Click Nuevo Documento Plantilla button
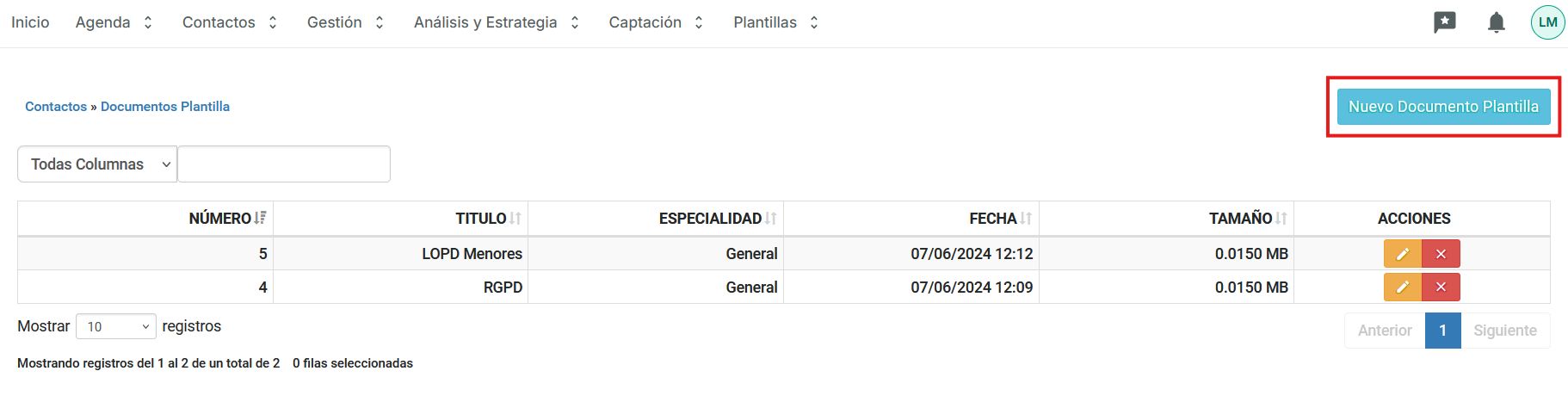Viewport: 1568px width, 402px height. [x=1443, y=107]
